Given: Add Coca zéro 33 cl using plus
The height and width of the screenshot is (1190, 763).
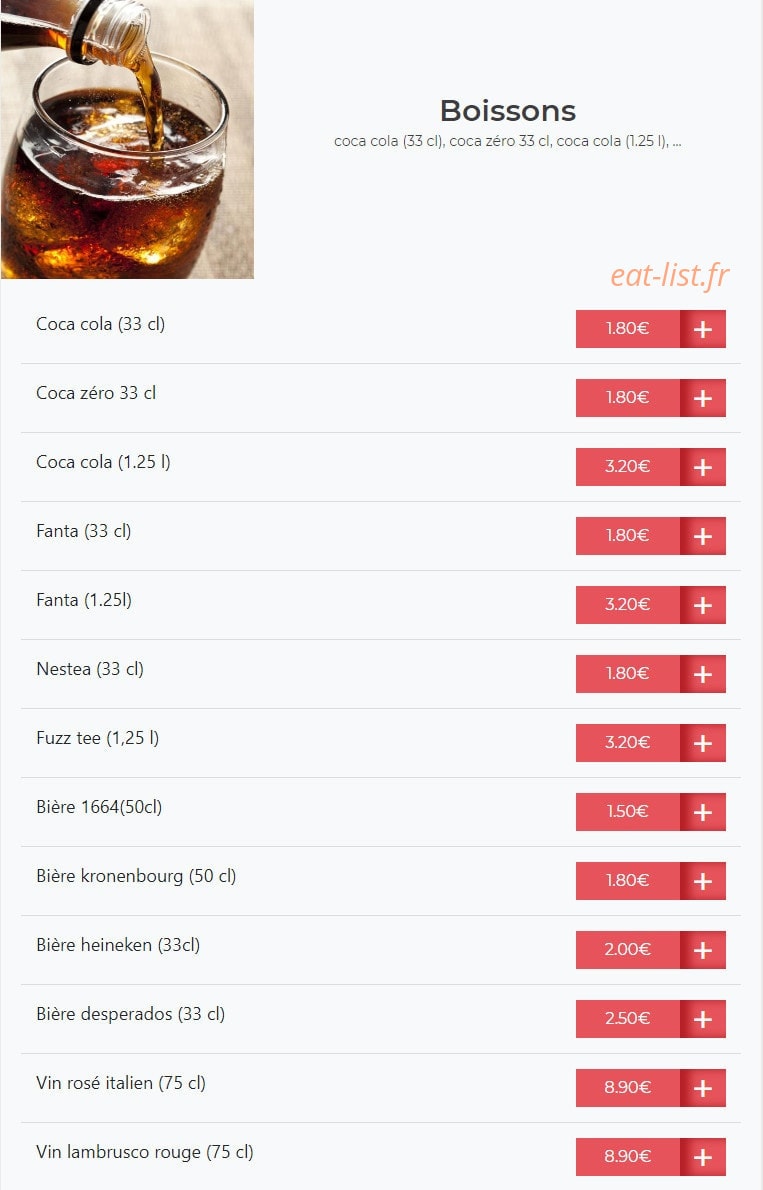Looking at the screenshot, I should click(x=702, y=398).
